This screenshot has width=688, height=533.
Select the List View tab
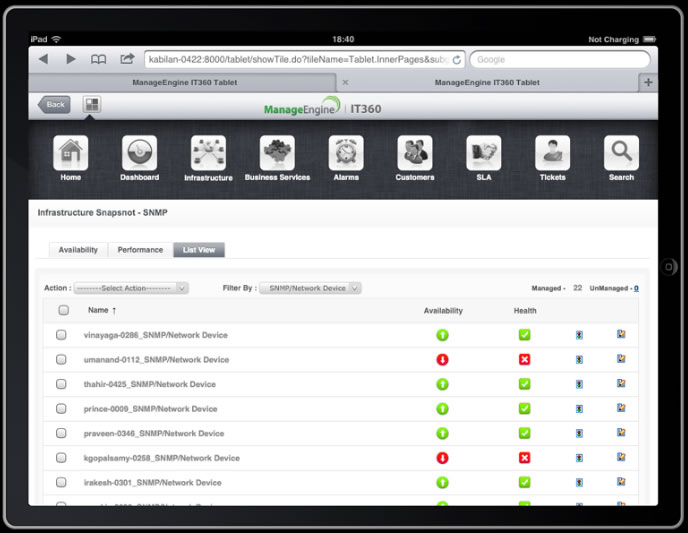[199, 250]
